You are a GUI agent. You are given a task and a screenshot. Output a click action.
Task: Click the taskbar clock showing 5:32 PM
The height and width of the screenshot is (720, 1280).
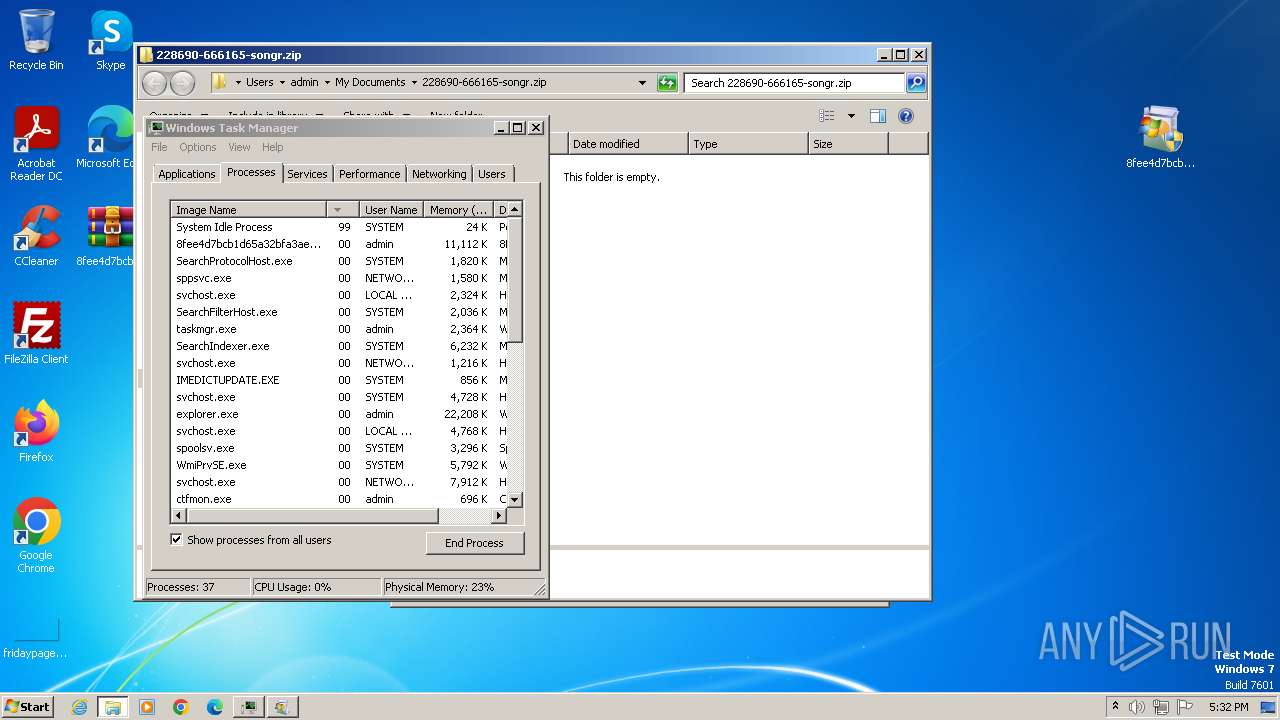(1228, 707)
